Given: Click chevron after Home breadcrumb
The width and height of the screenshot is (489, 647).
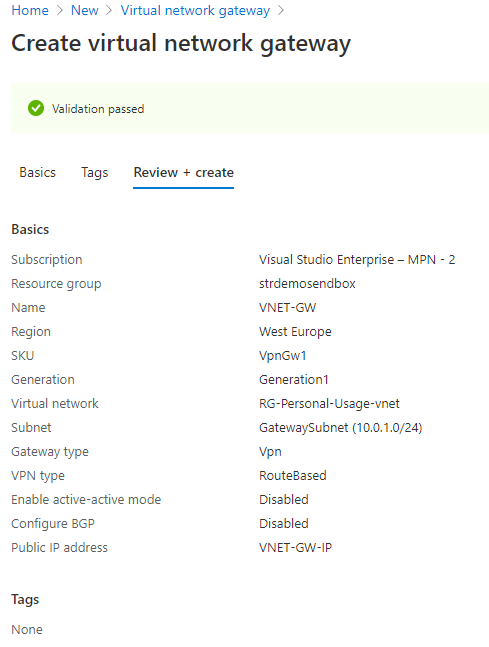Looking at the screenshot, I should coord(60,10).
